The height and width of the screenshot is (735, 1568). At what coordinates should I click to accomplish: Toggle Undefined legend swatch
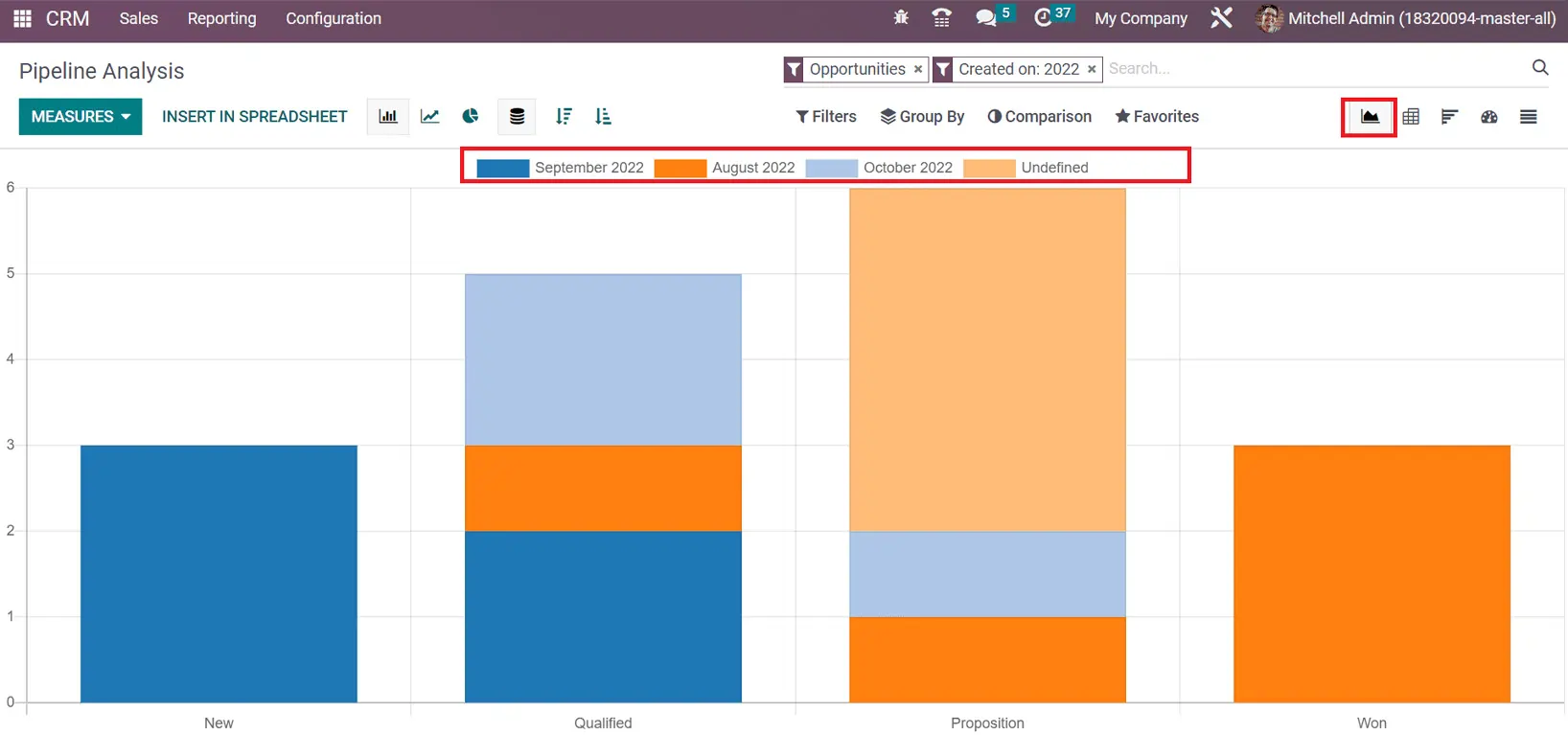[x=989, y=168]
